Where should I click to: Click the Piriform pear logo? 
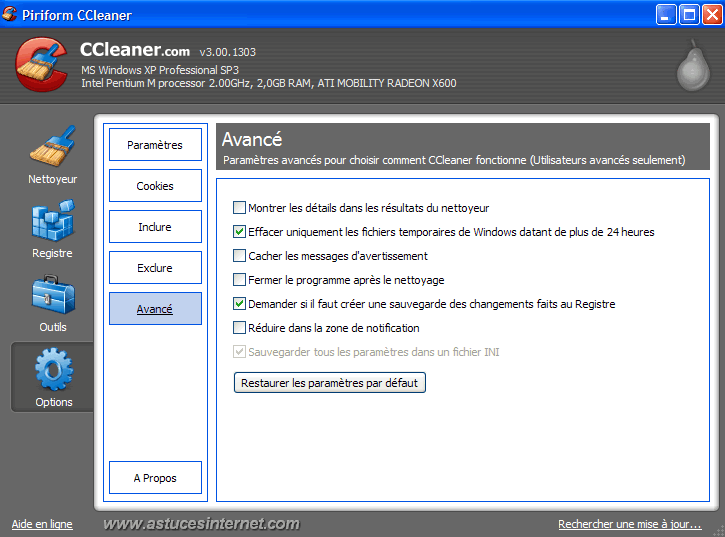[x=693, y=66]
